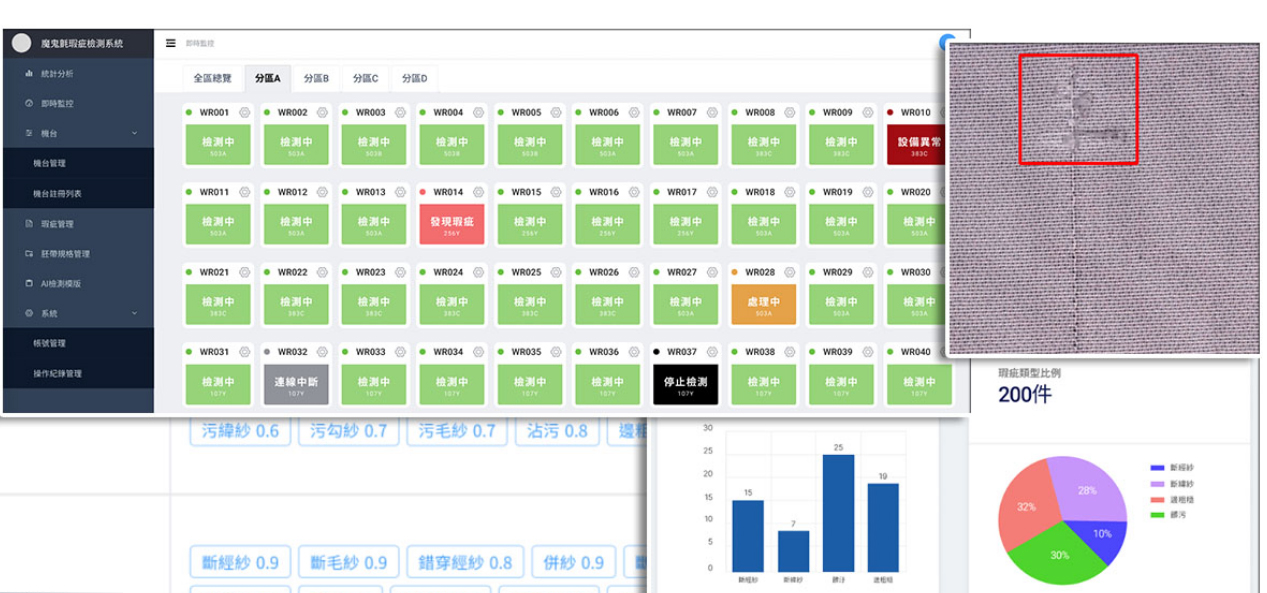Open 機台註冊列表 under the 機台 submenu
Viewport: 1267px width, 593px height.
coord(57,193)
